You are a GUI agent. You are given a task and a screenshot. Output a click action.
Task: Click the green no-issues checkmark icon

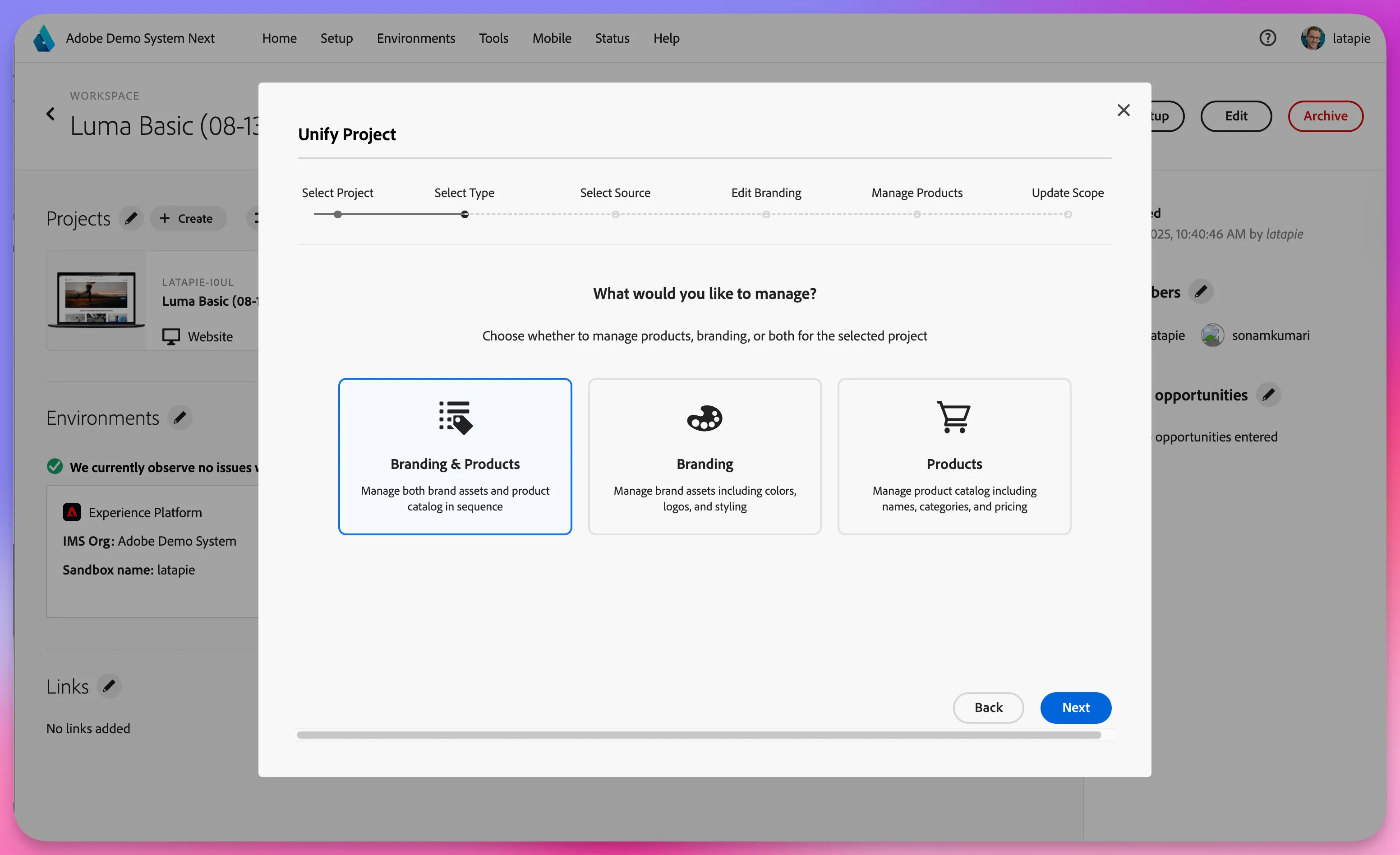coord(55,467)
